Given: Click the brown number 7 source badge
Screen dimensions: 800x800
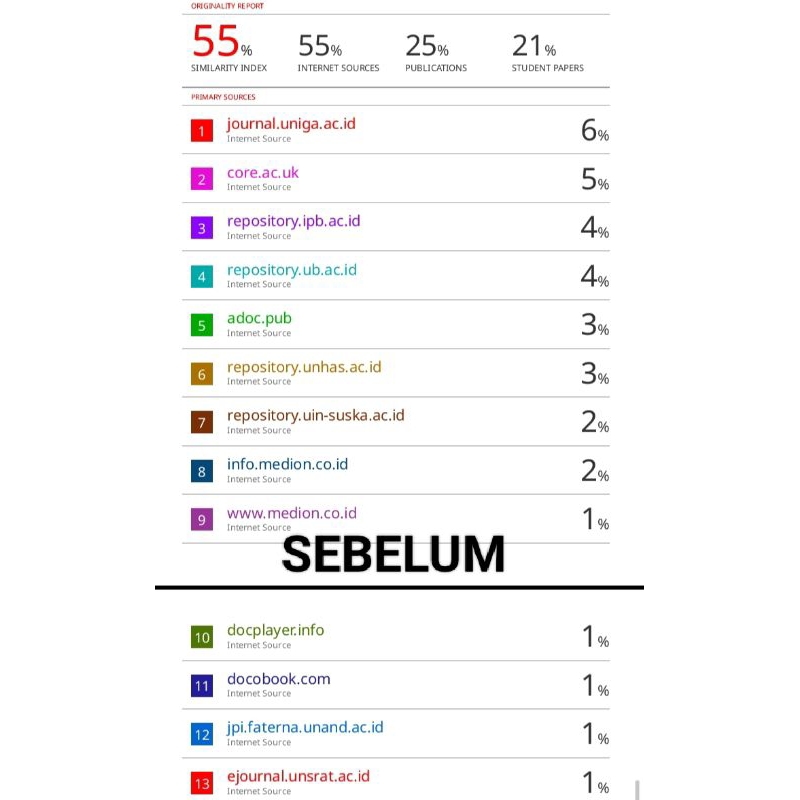Looking at the screenshot, I should tap(202, 422).
